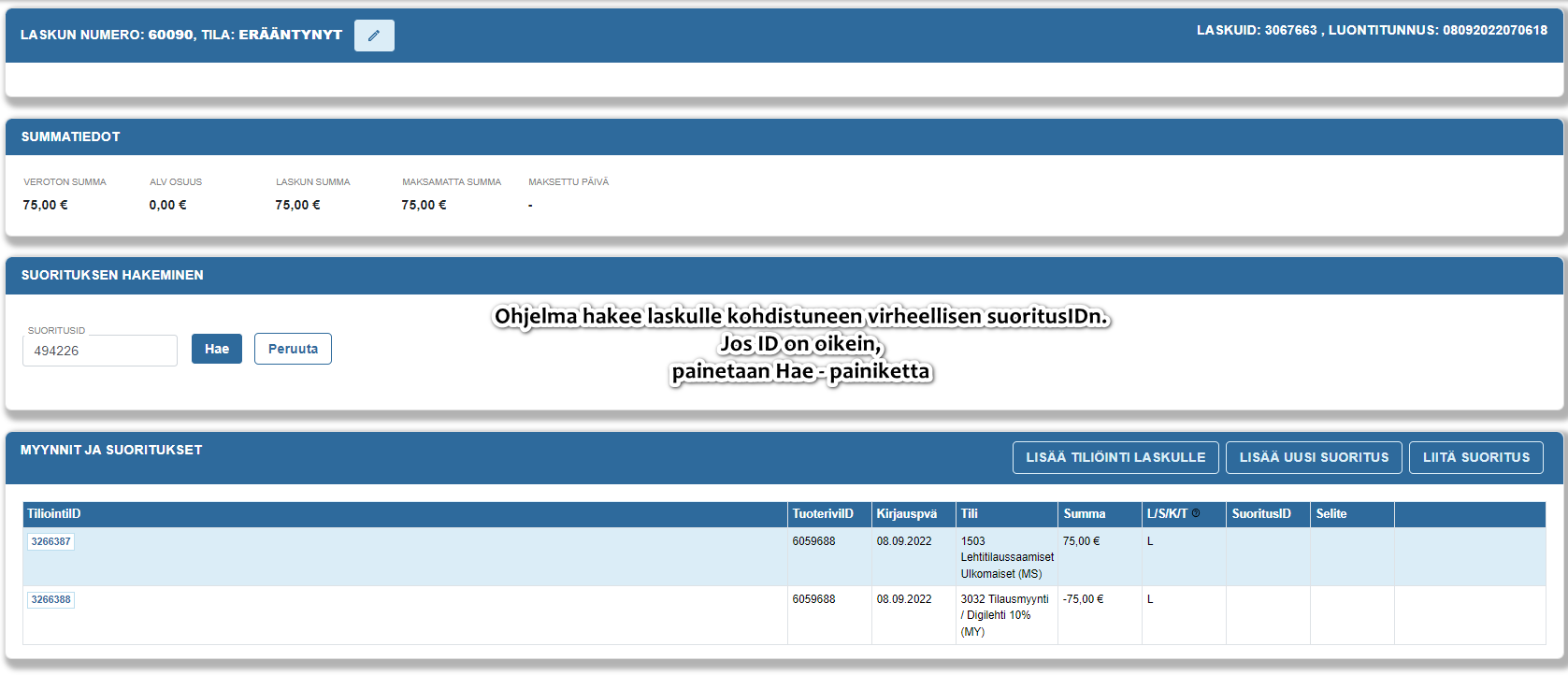Click the SUMMATIEDOT panel heading
1568x675 pixels.
(71, 136)
